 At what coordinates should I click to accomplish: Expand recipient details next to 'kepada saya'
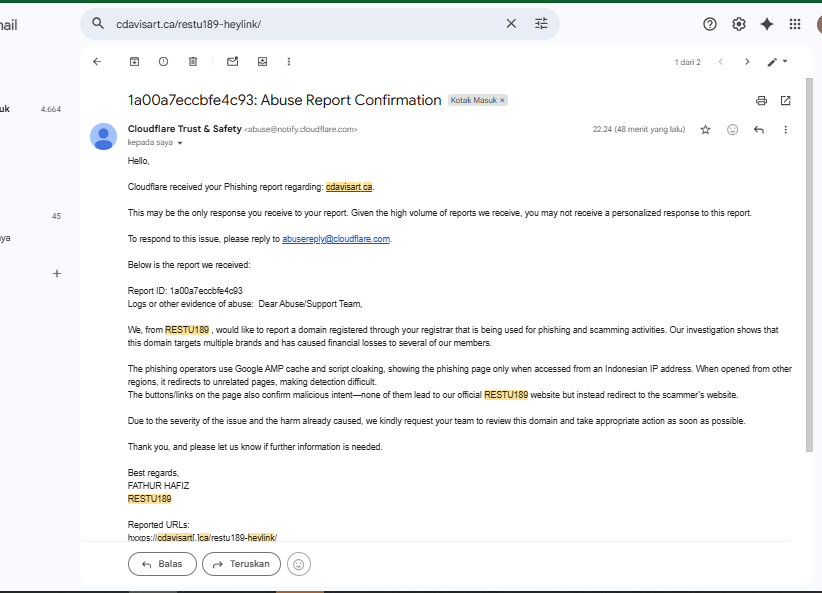(180, 143)
